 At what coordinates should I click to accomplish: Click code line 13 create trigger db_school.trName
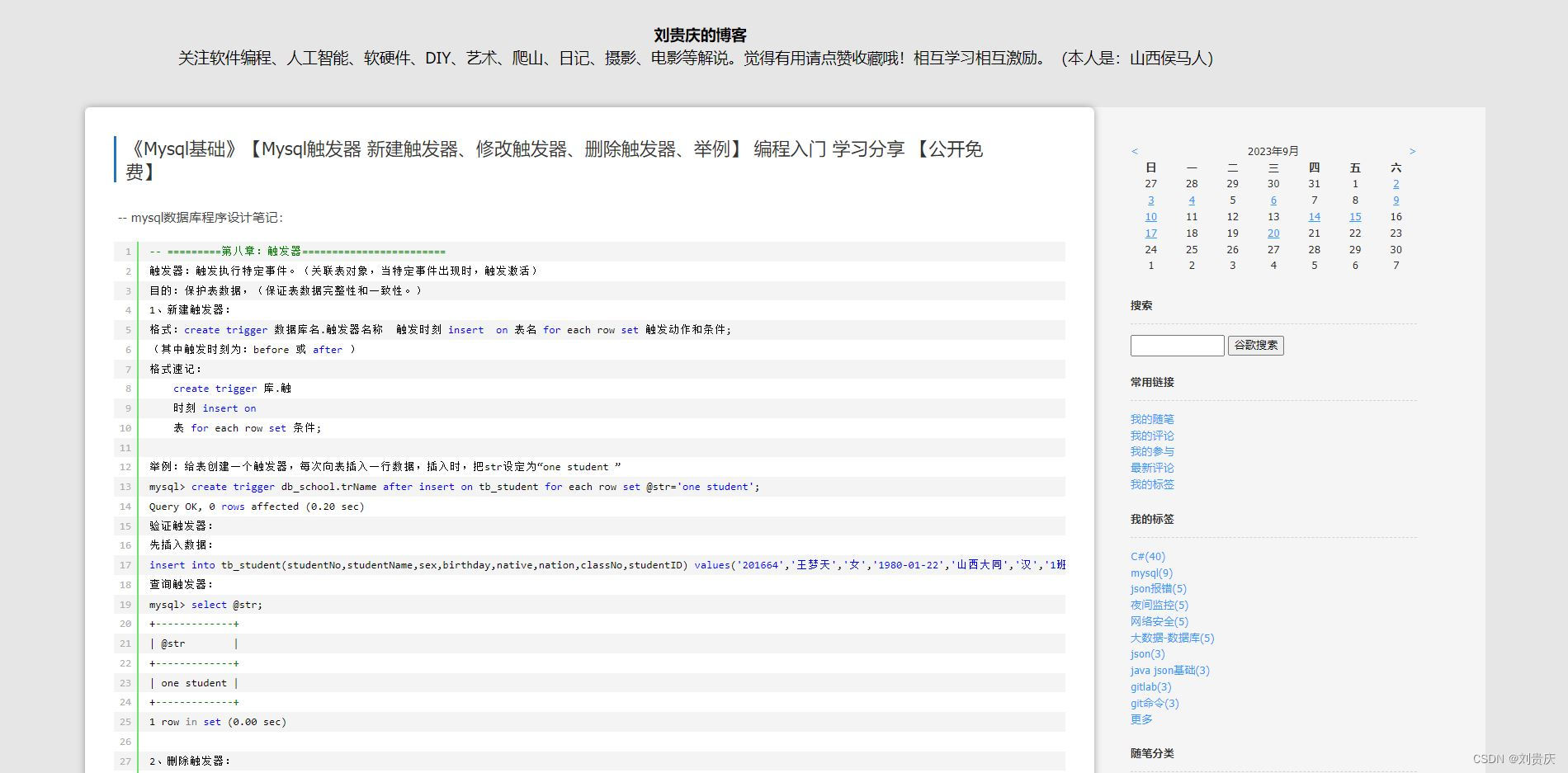click(454, 487)
